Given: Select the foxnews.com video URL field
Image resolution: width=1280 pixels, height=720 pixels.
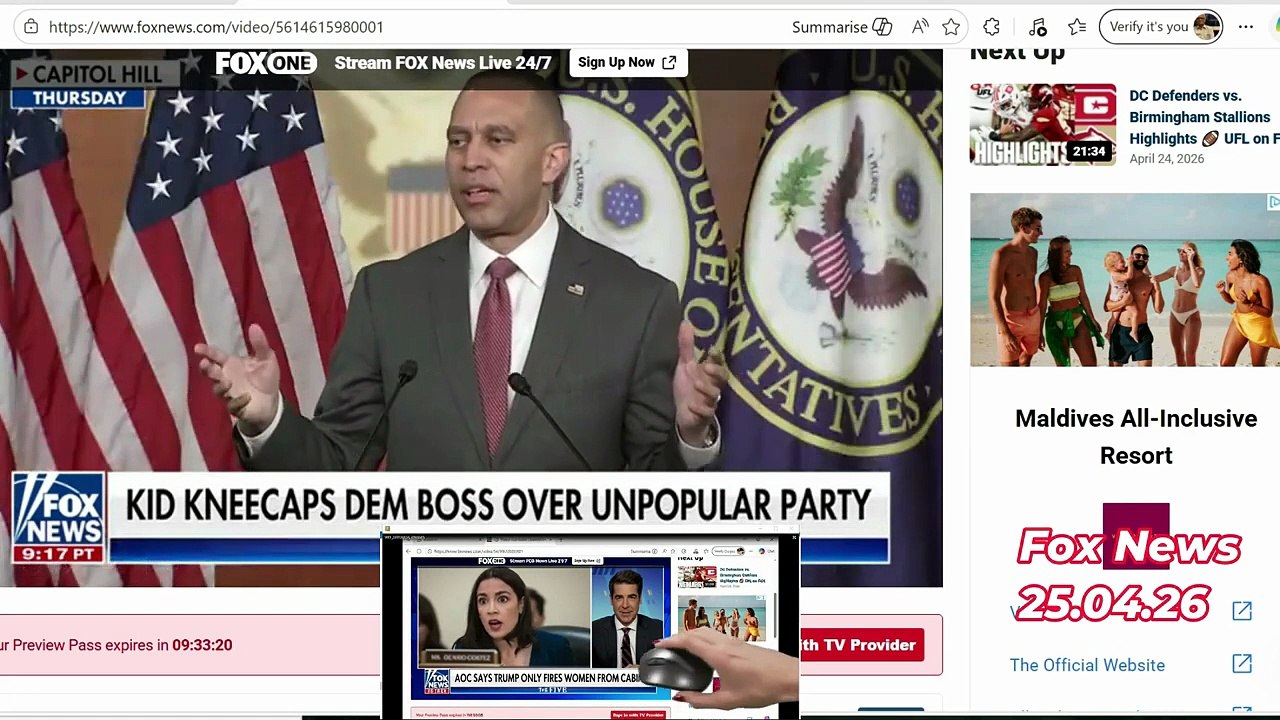Looking at the screenshot, I should 216,27.
